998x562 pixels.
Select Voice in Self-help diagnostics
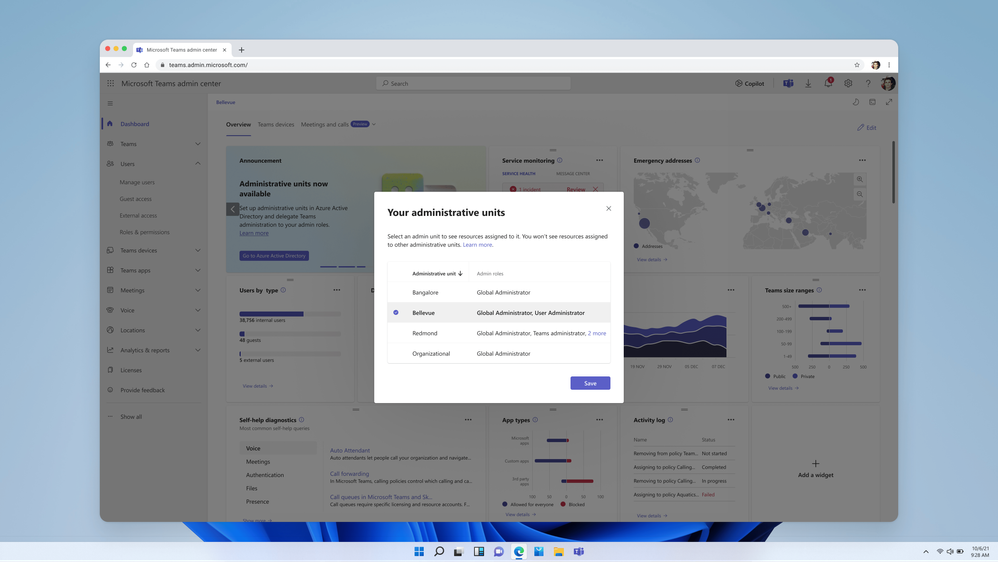coord(278,448)
